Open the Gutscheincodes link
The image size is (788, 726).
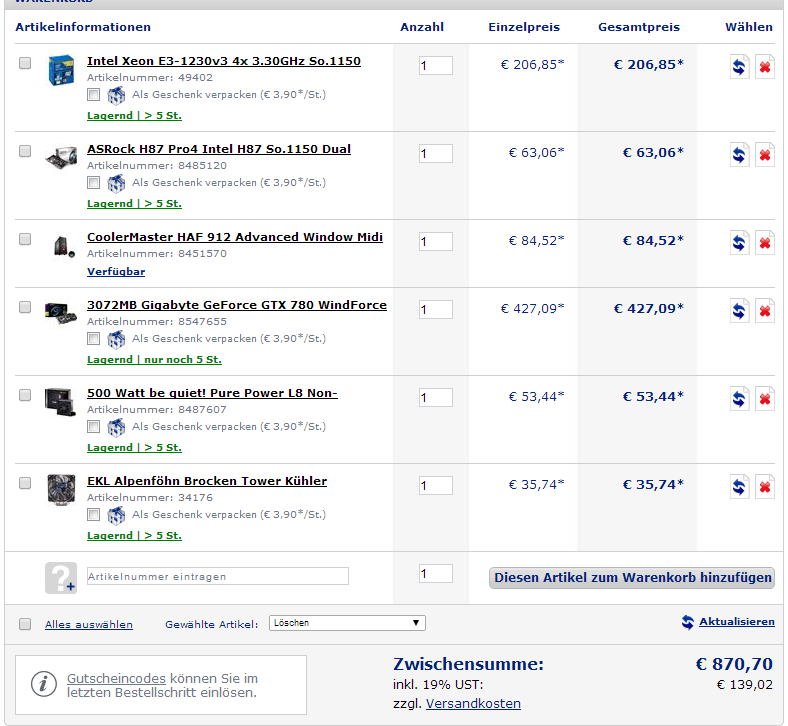(x=116, y=679)
